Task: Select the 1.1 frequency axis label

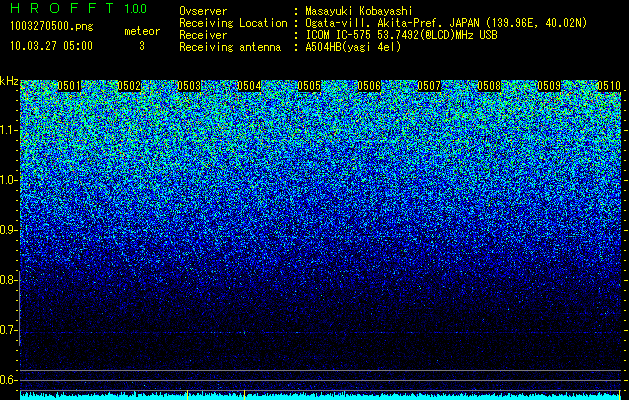Action: click(x=8, y=130)
